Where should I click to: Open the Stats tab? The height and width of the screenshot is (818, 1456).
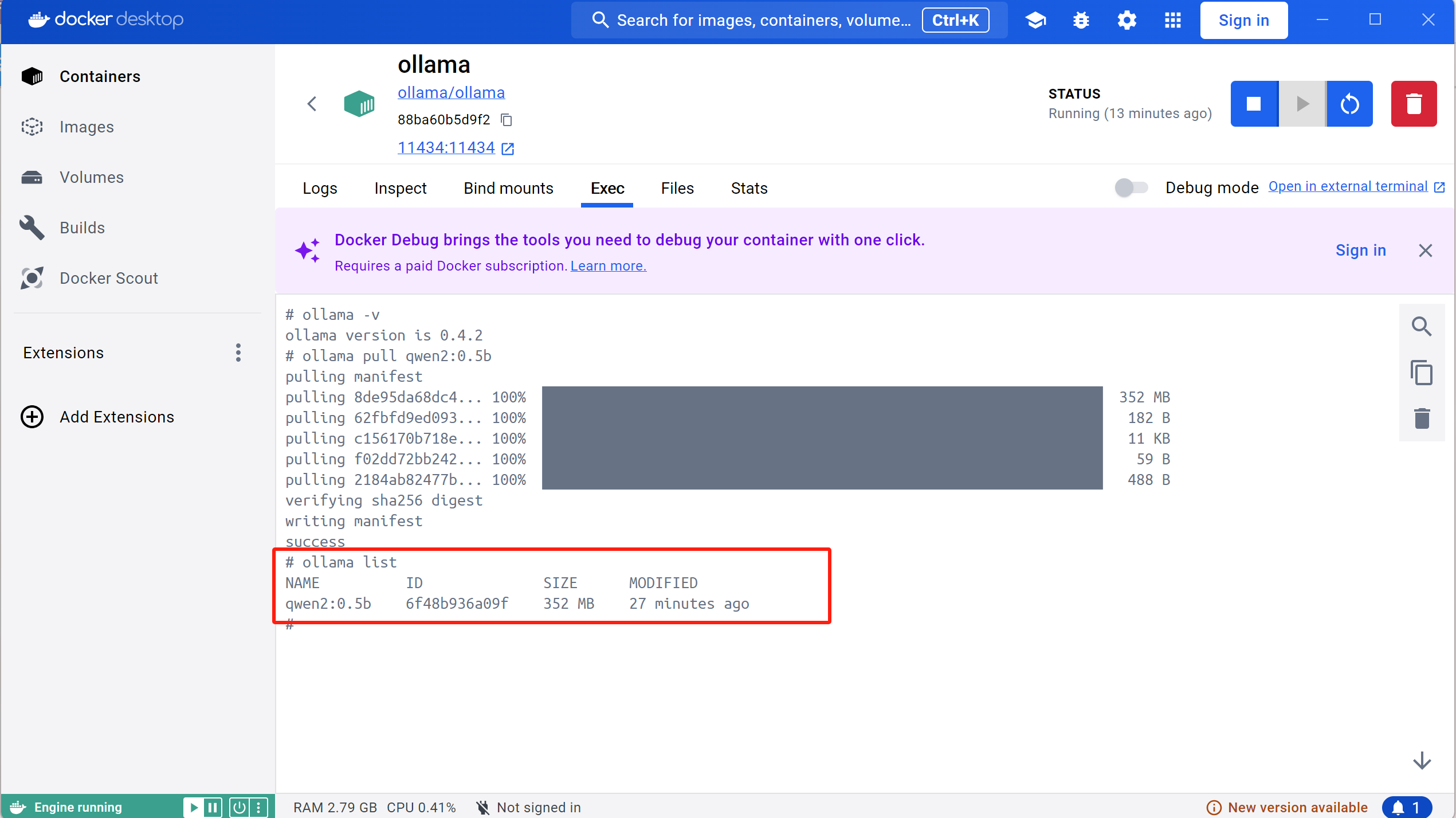click(749, 188)
